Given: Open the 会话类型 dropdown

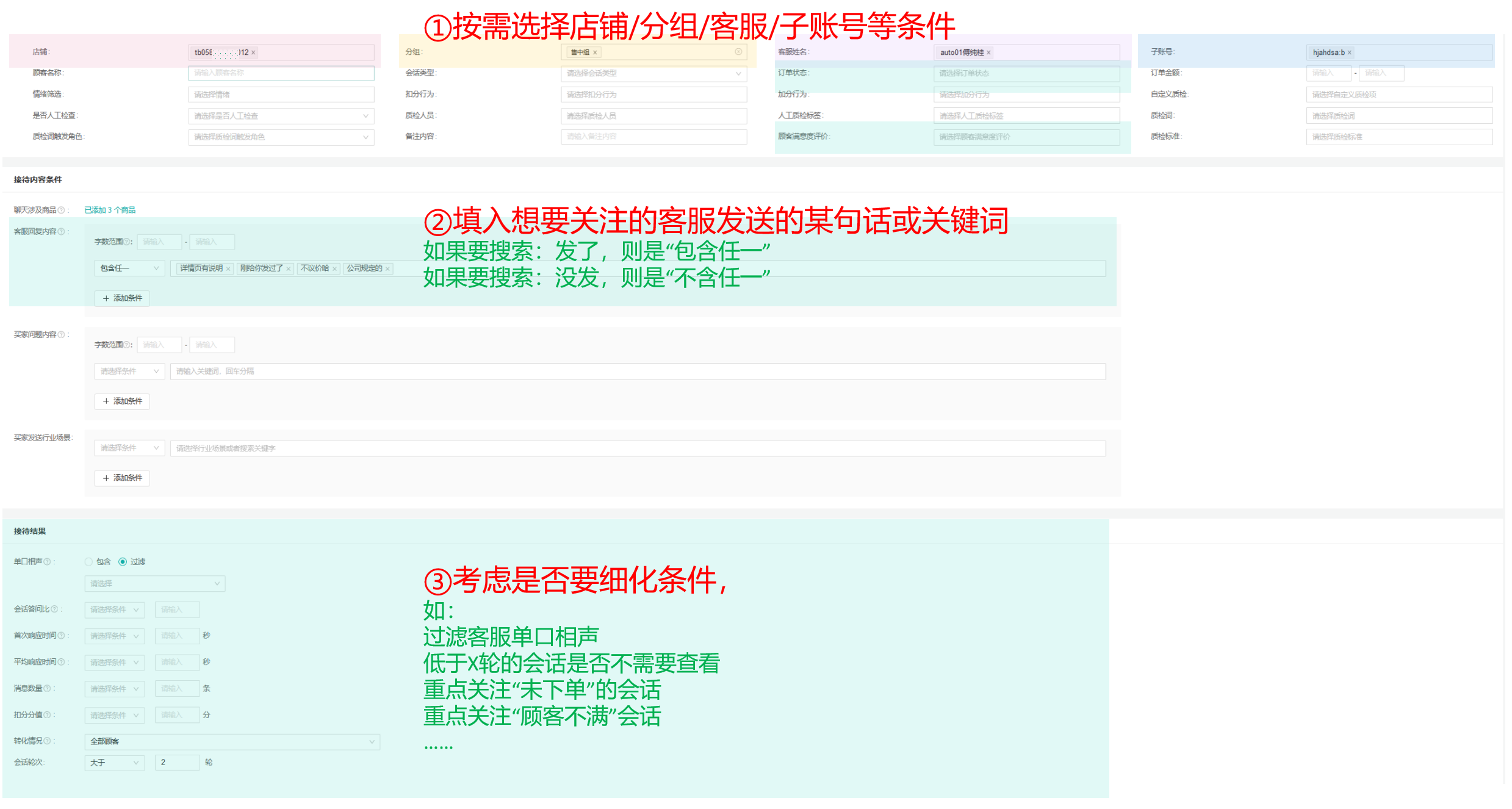Looking at the screenshot, I should coord(653,73).
